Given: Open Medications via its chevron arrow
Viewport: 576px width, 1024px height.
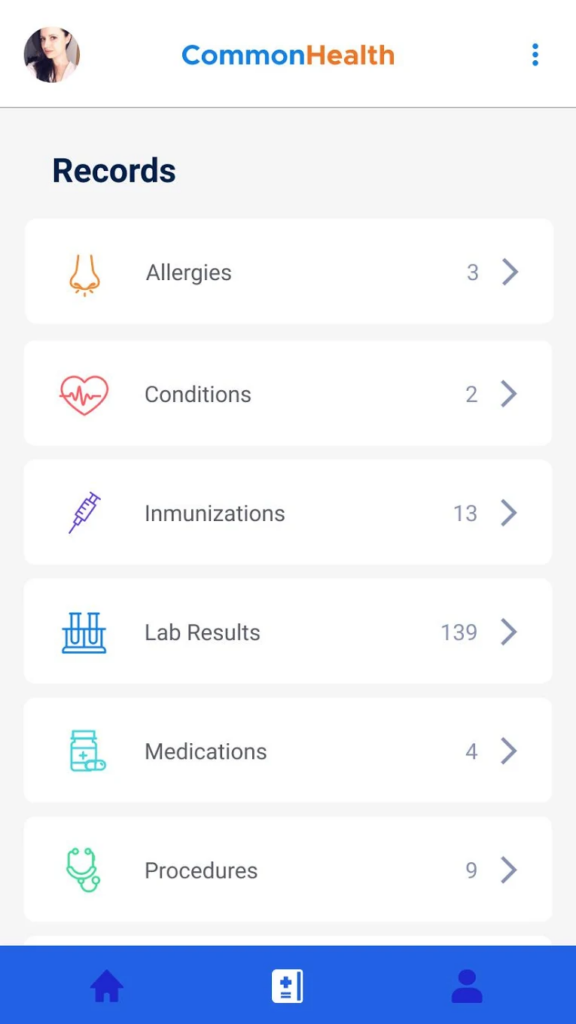Looking at the screenshot, I should click(x=510, y=750).
